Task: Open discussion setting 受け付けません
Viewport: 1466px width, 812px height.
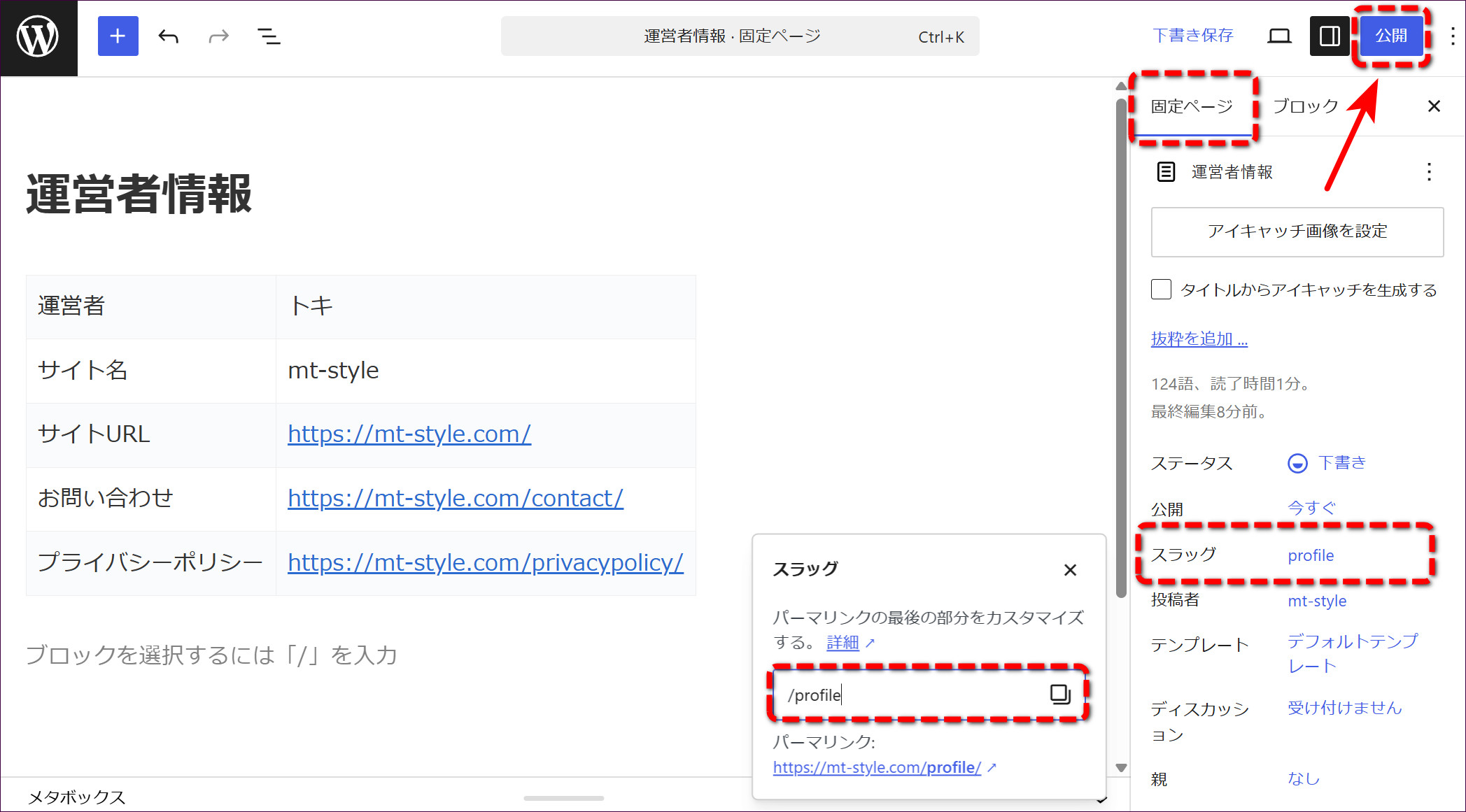Action: point(1344,708)
